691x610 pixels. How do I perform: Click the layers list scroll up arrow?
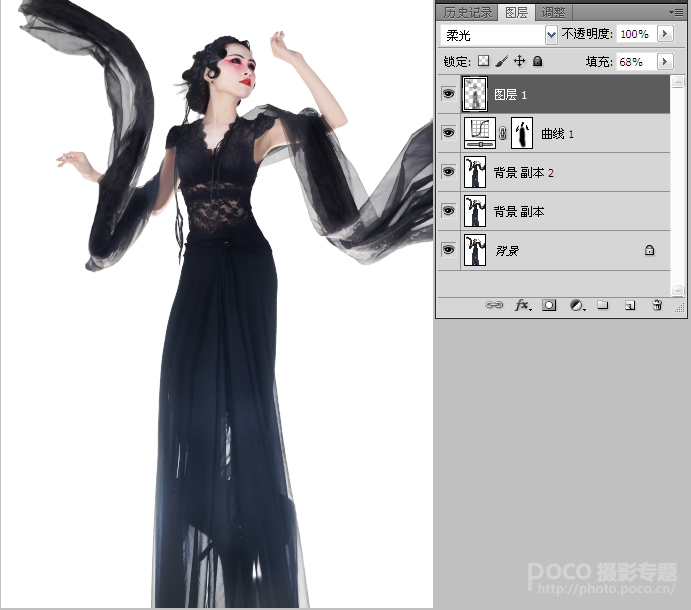pos(677,81)
